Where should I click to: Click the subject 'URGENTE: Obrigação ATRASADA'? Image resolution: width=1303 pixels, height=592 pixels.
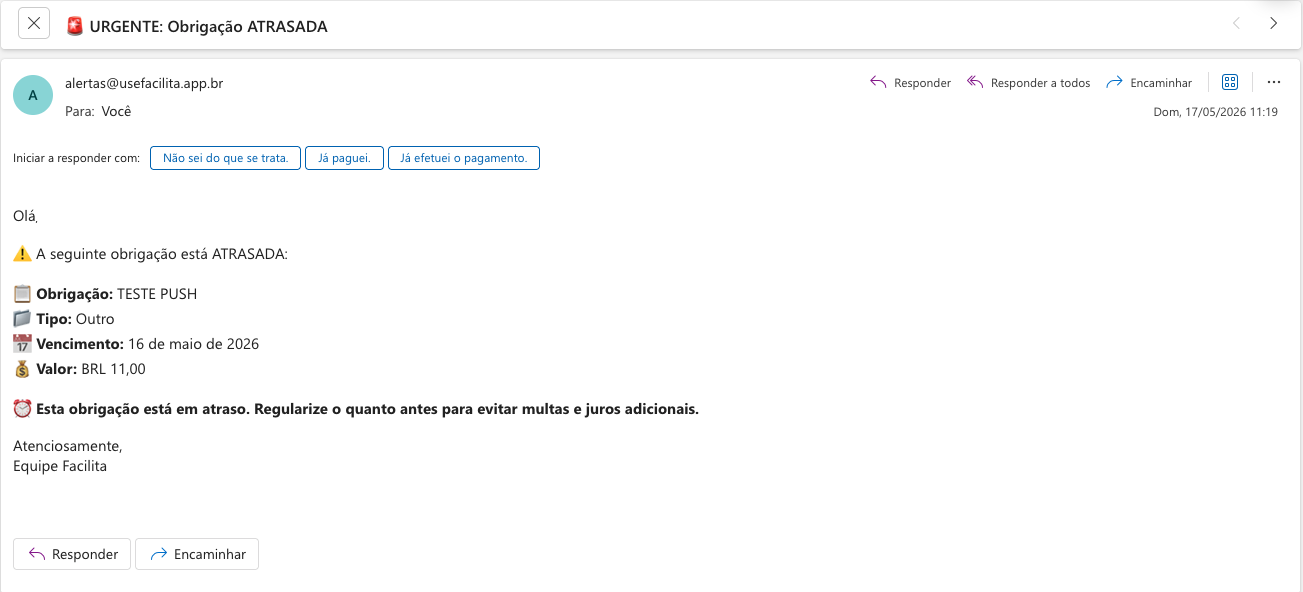coord(208,26)
